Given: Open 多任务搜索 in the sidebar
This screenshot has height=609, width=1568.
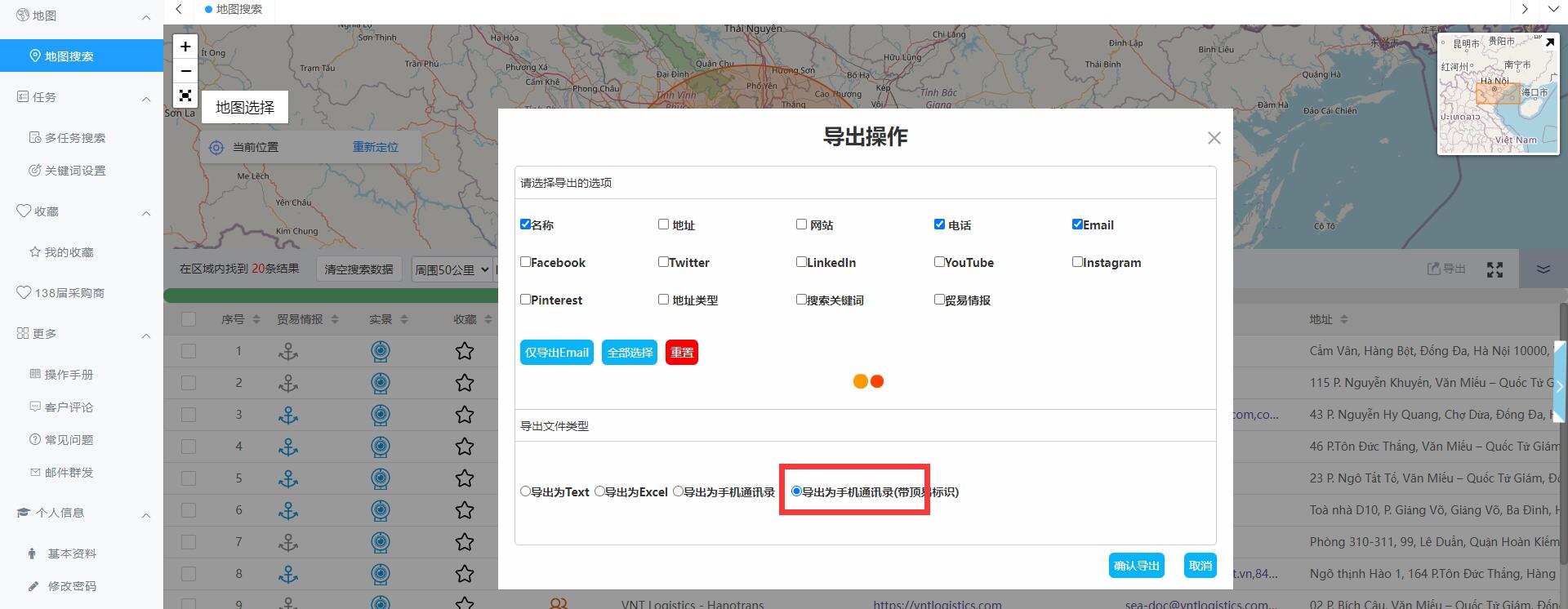Looking at the screenshot, I should [74, 138].
